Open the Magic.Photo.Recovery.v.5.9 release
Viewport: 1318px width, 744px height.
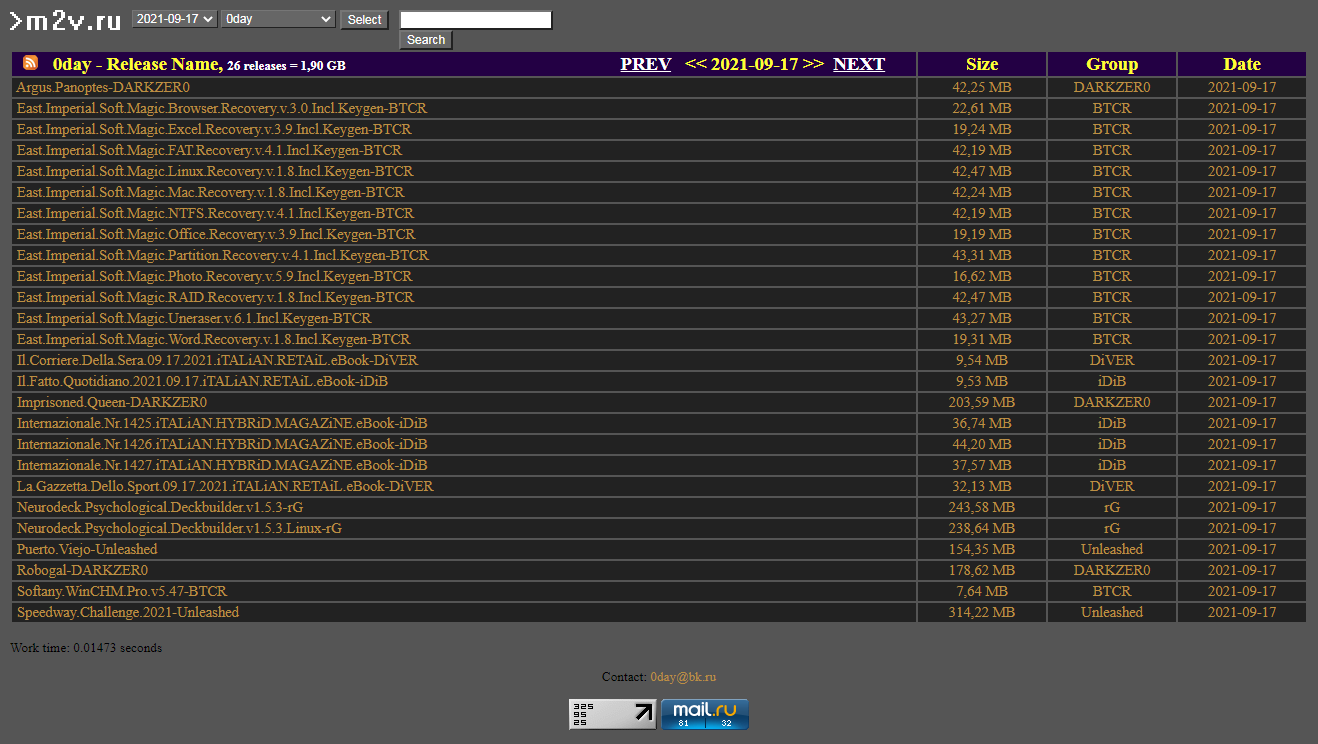pyautogui.click(x=214, y=276)
